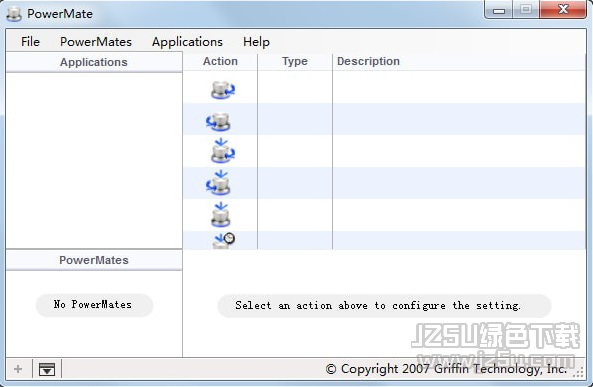Open the PowerMates menu
593x387 pixels.
coord(96,42)
